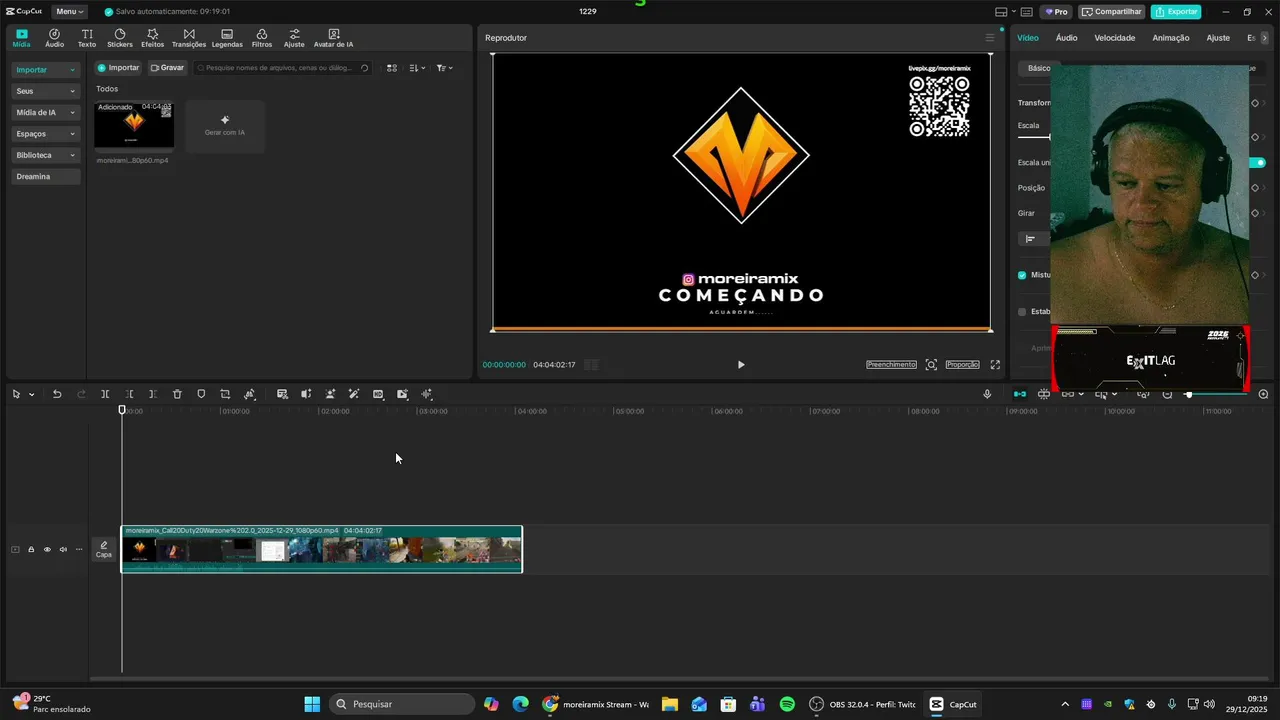Screen dimensions: 1280x720
Task: Click the Compartilhar button
Action: (1112, 12)
